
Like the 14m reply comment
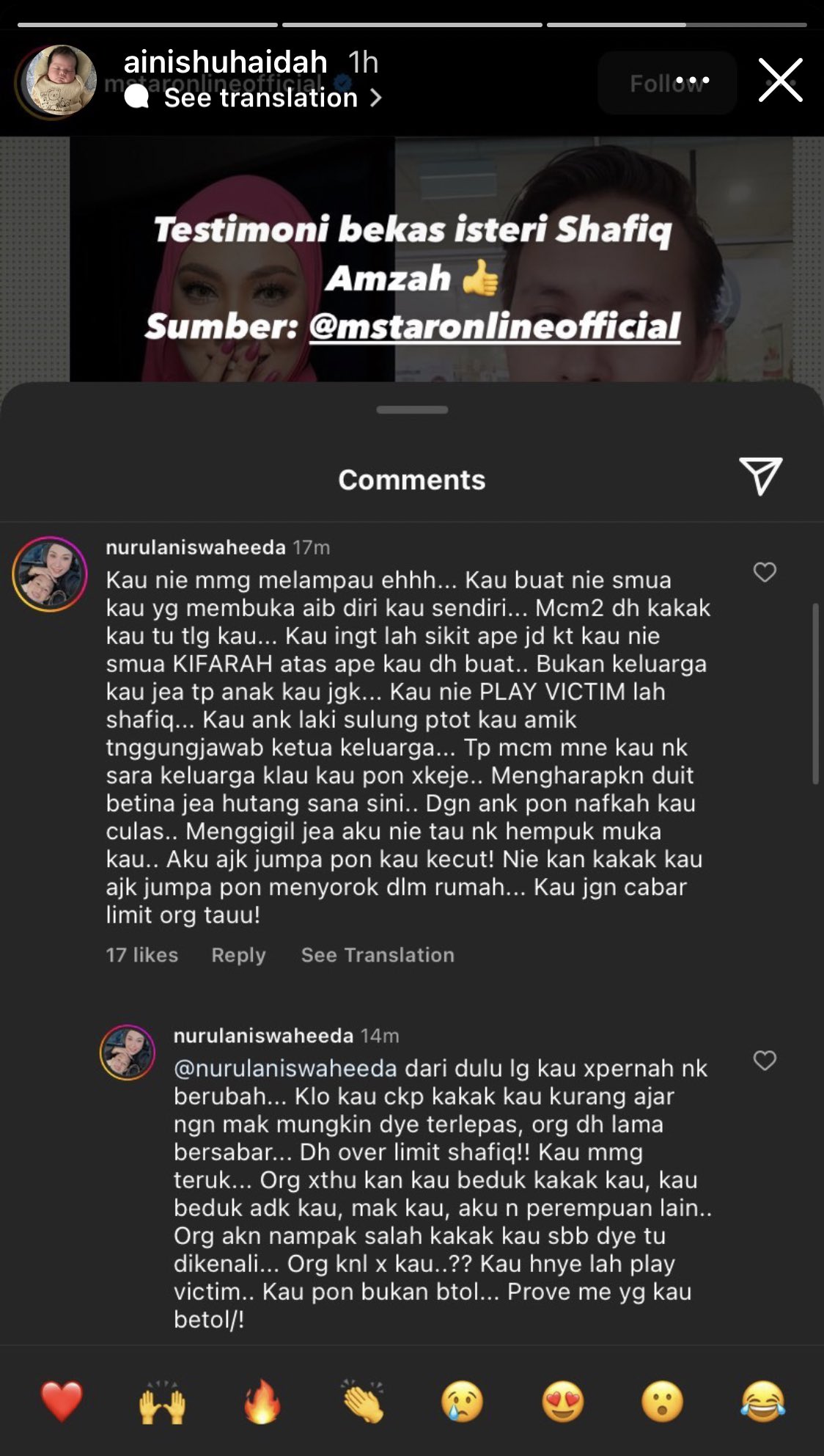pos(765,1061)
